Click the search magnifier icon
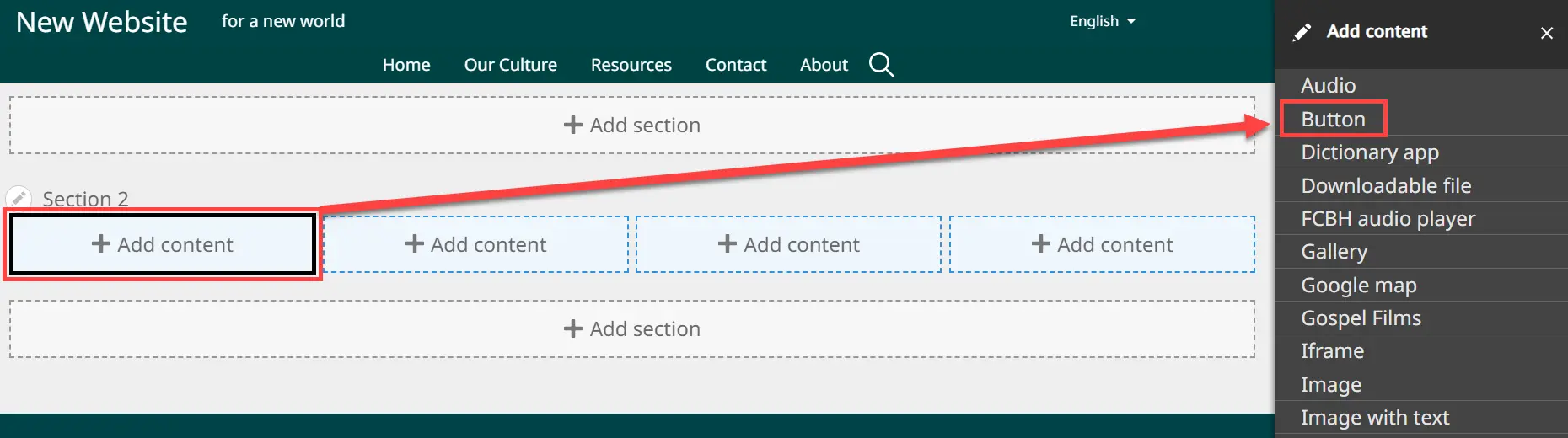This screenshot has height=438, width=1568. pos(881,65)
